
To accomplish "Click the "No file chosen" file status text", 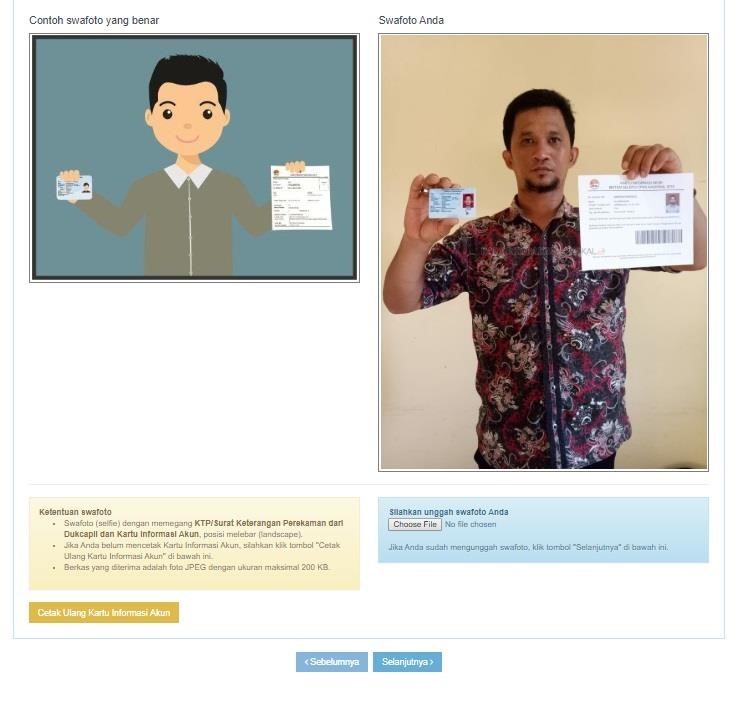I will [470, 524].
